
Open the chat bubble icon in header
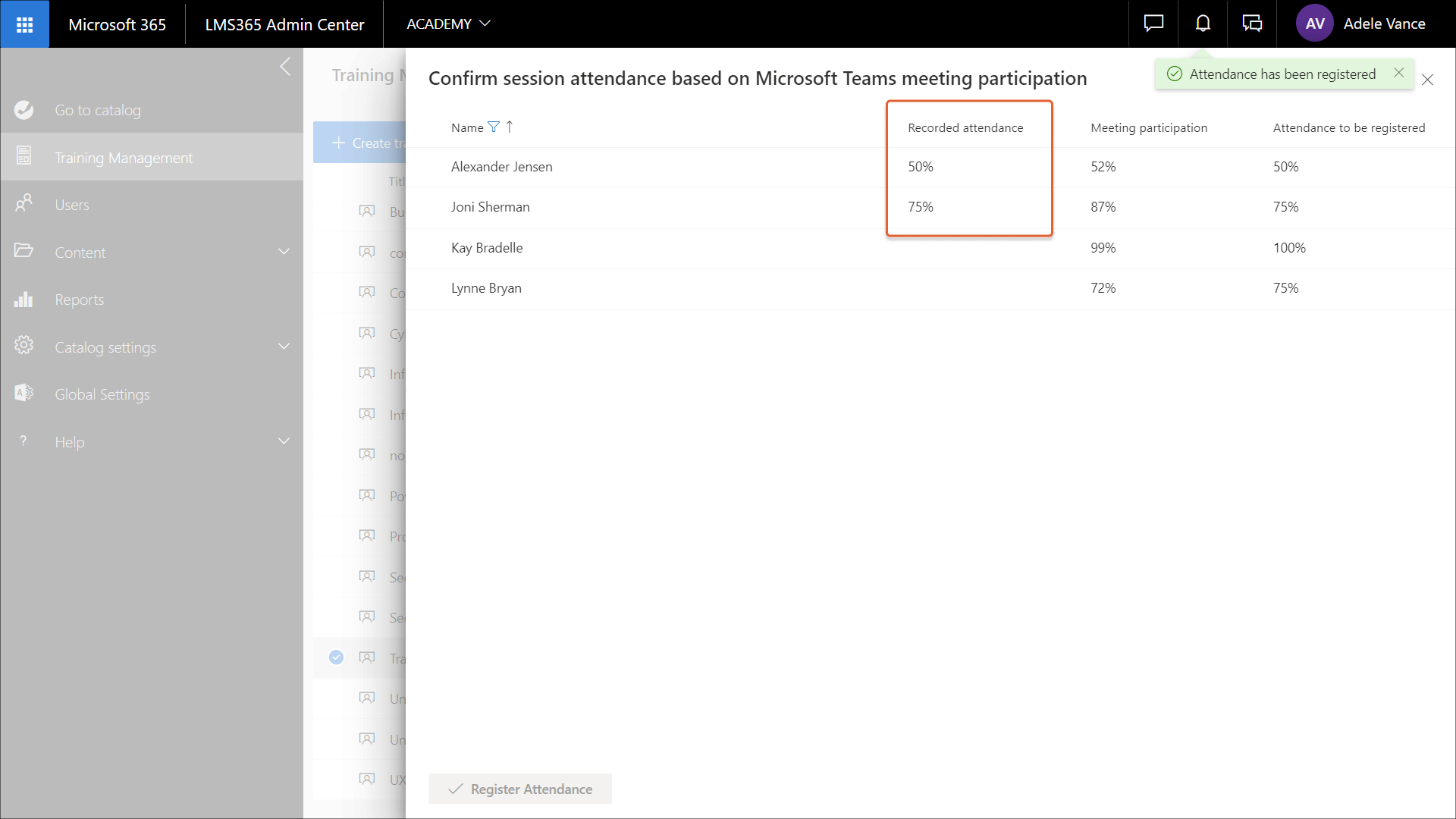[x=1153, y=24]
